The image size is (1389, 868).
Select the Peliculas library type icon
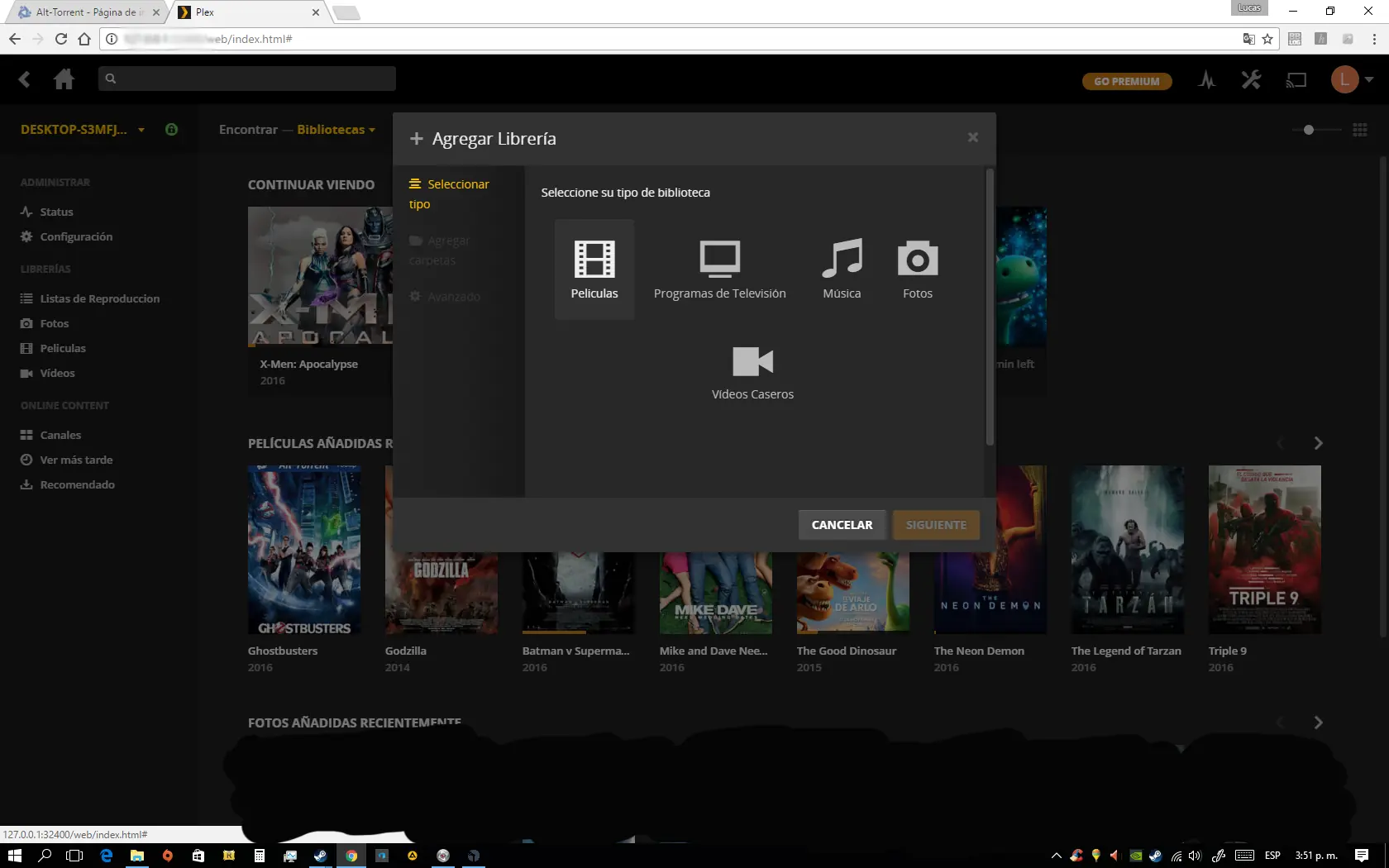594,269
